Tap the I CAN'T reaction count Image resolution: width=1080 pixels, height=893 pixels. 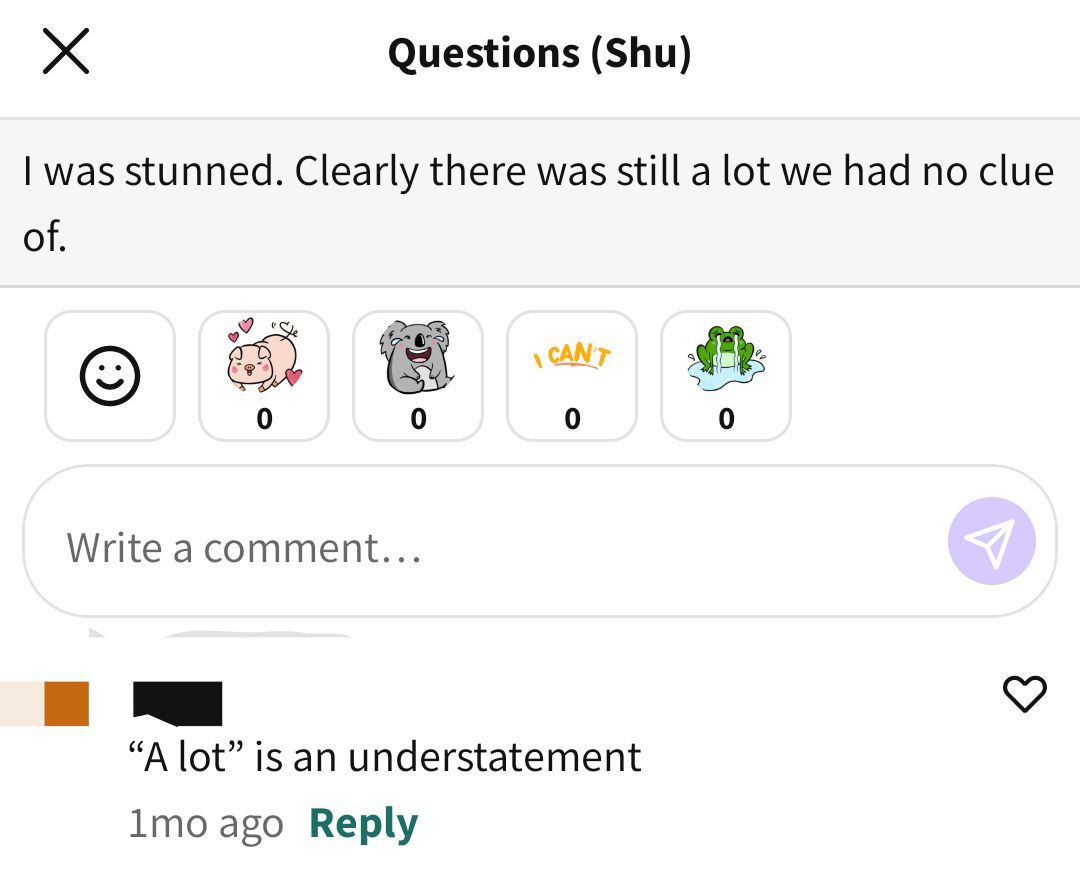click(572, 419)
